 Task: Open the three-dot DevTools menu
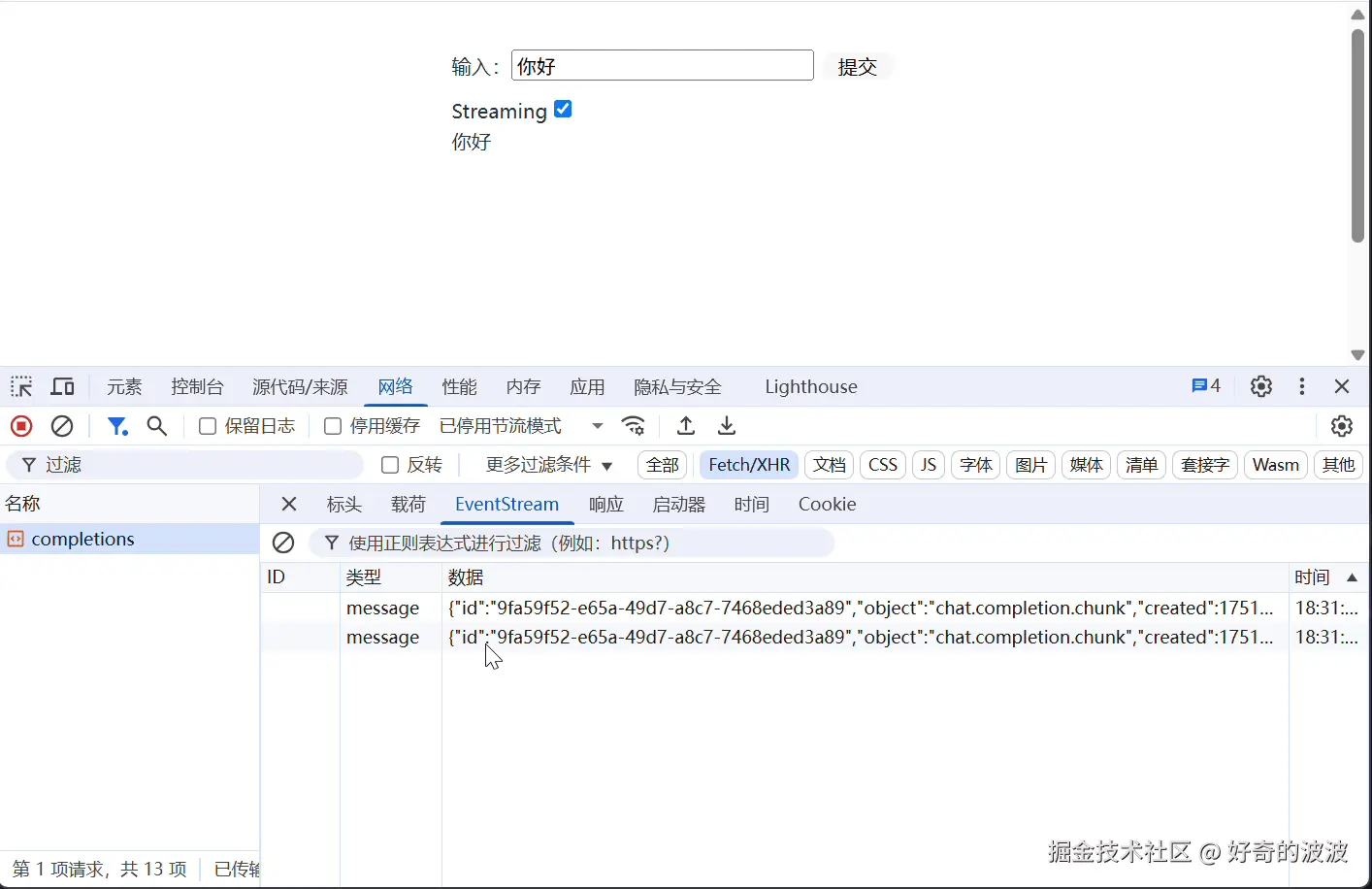[1301, 386]
